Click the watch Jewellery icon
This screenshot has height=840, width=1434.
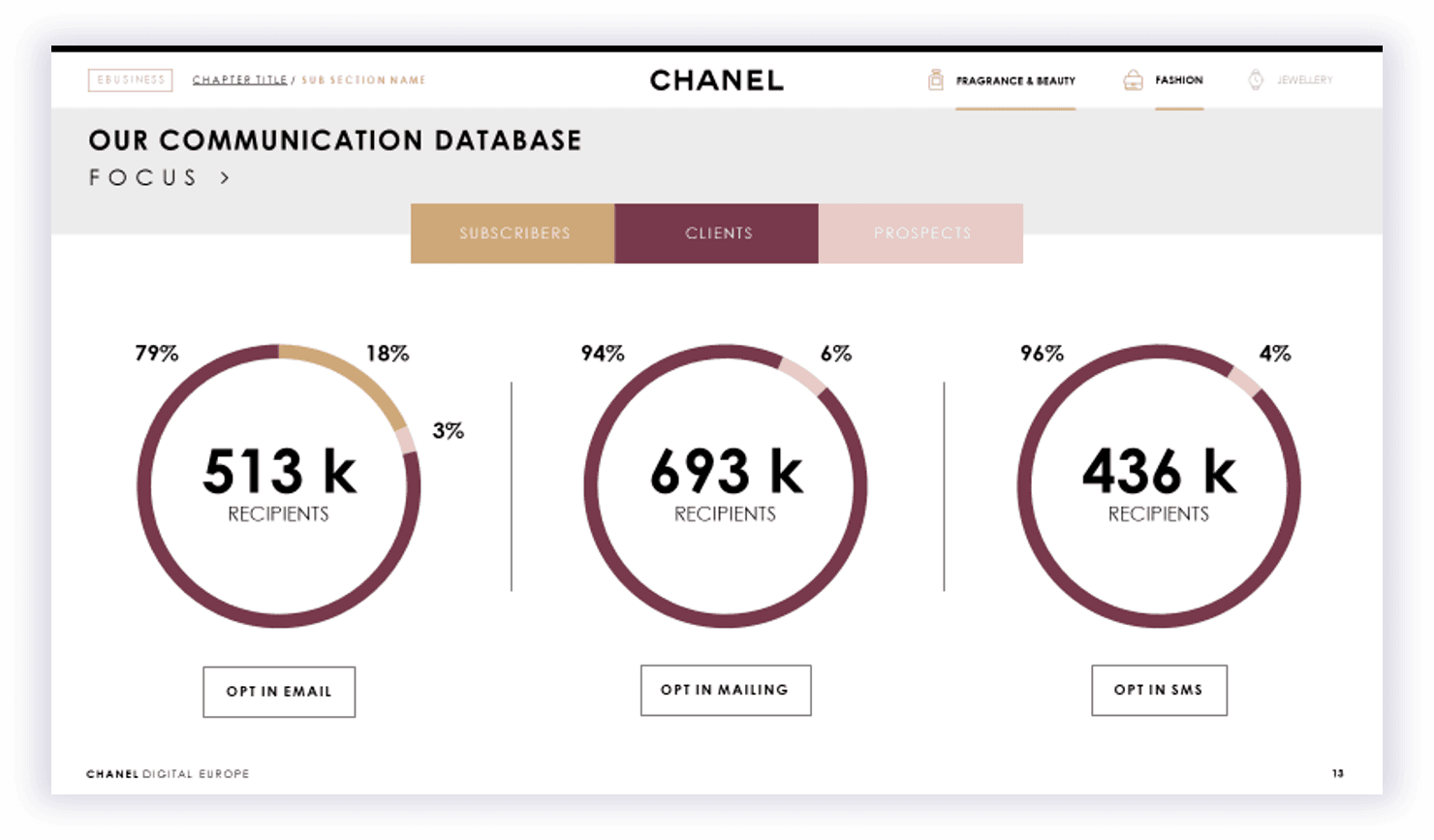[x=1256, y=79]
